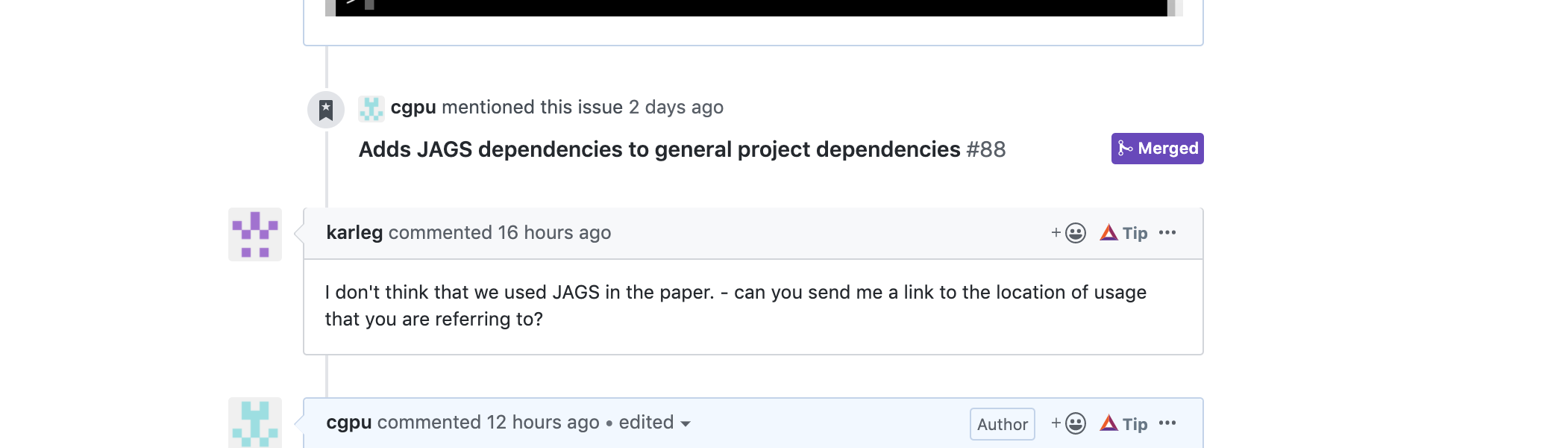Click karleg's profile avatar
This screenshot has width=1568, height=448.
coord(254,234)
